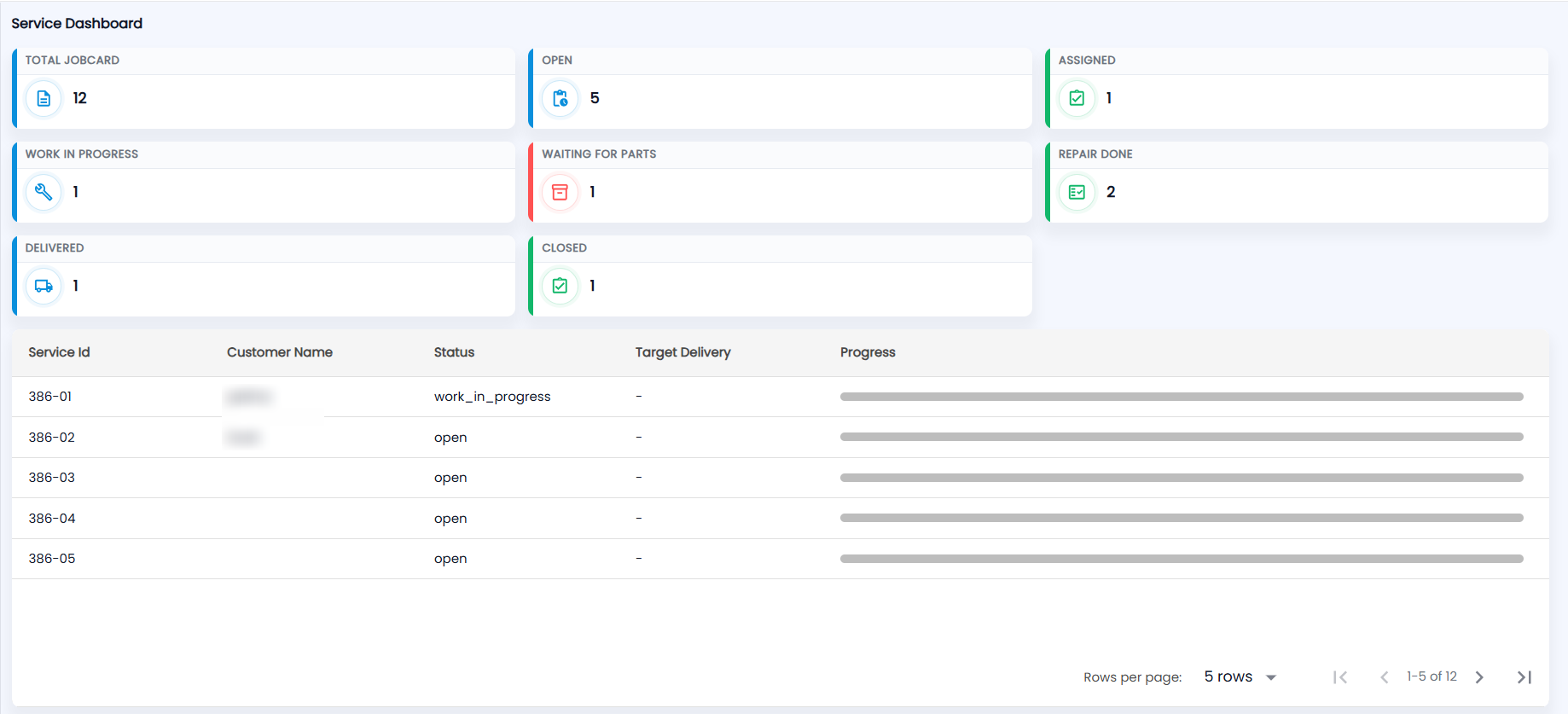The width and height of the screenshot is (1568, 714).
Task: Sort by the Target Delivery column header
Action: pyautogui.click(x=682, y=352)
